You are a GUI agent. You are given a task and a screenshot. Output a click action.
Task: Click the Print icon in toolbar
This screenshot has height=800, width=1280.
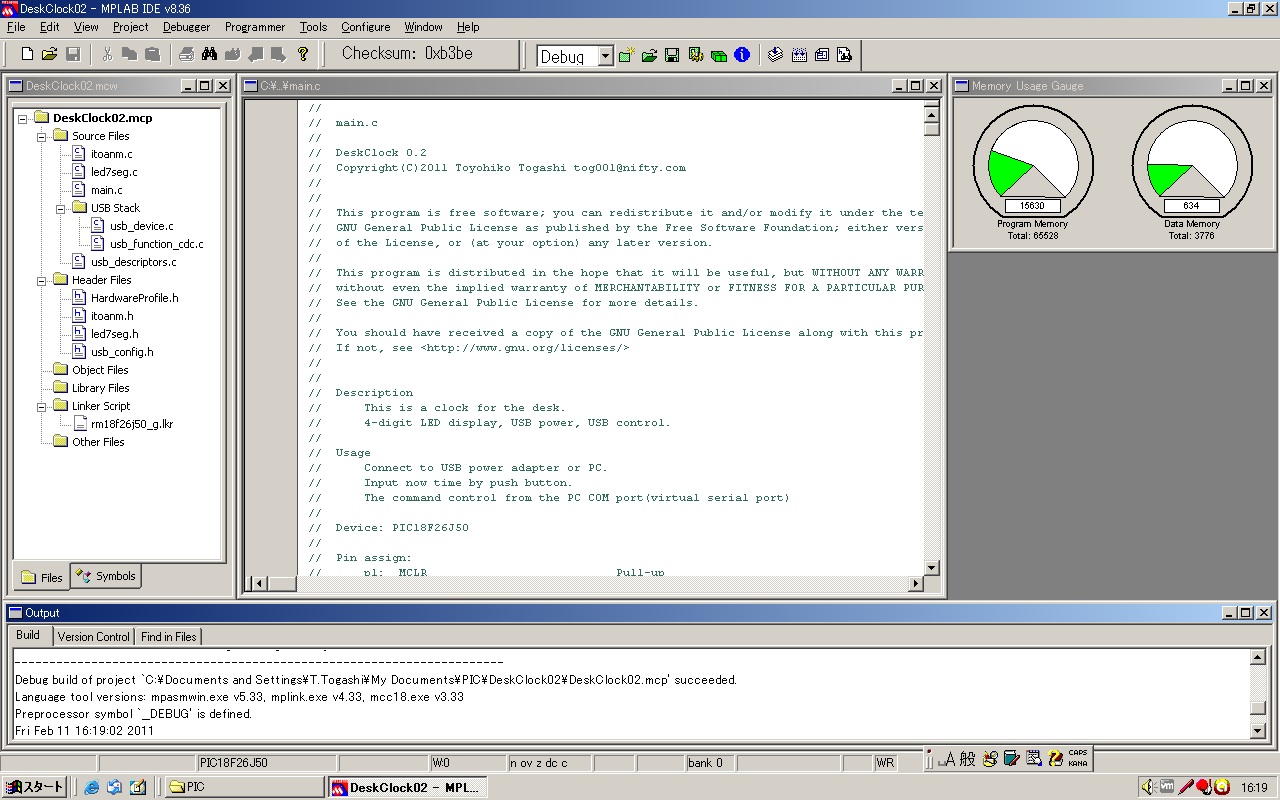point(187,54)
